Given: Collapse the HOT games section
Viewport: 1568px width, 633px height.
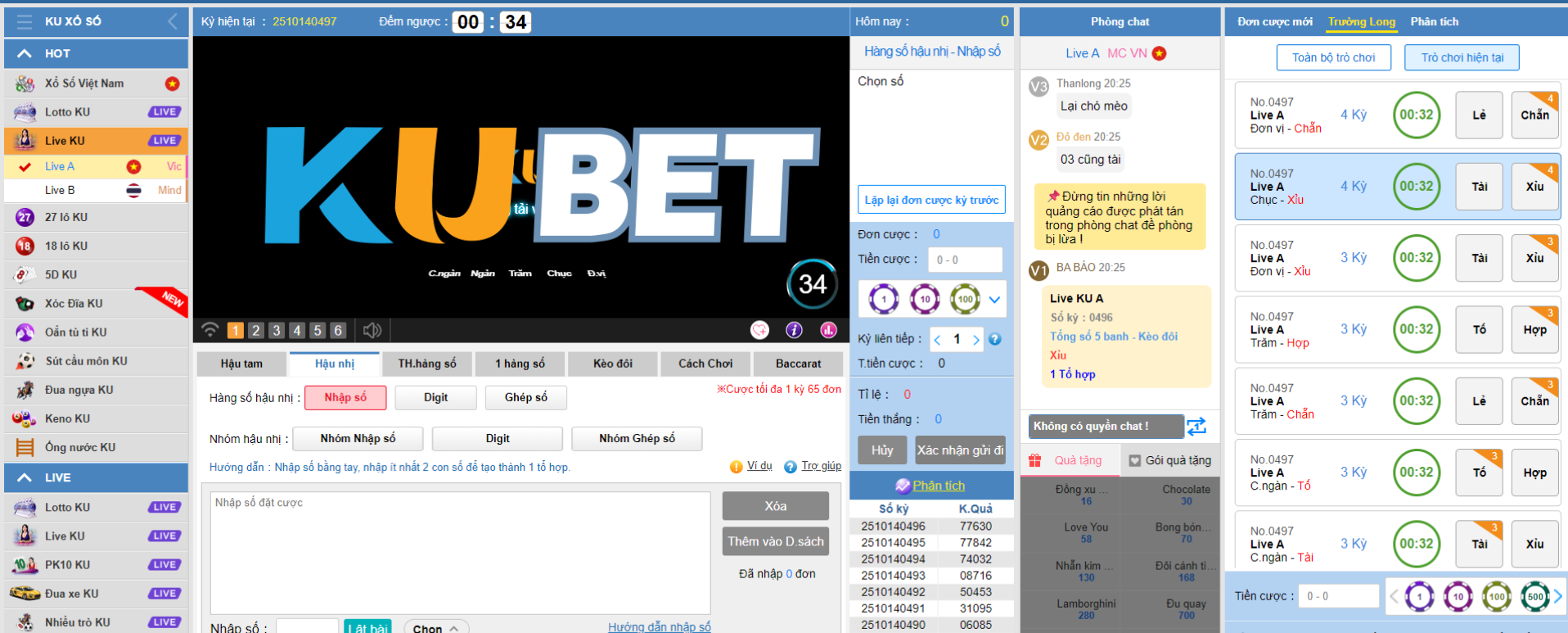Looking at the screenshot, I should point(25,53).
